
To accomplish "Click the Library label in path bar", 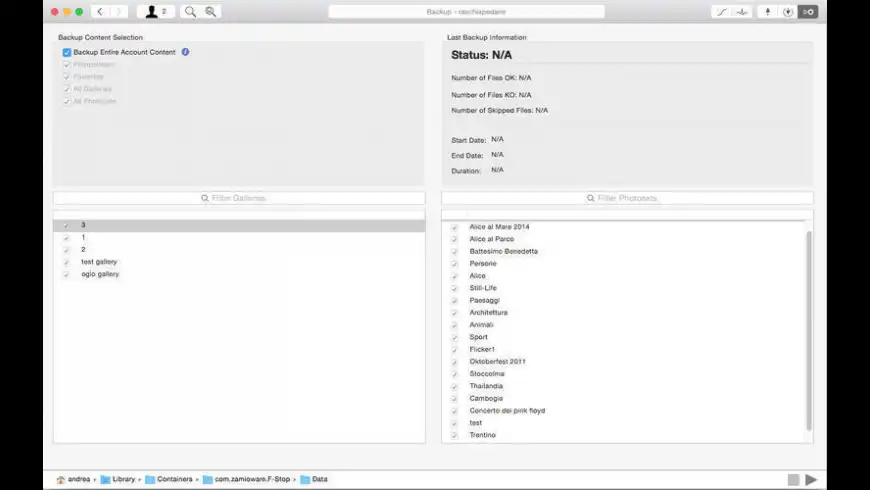I will [x=124, y=479].
